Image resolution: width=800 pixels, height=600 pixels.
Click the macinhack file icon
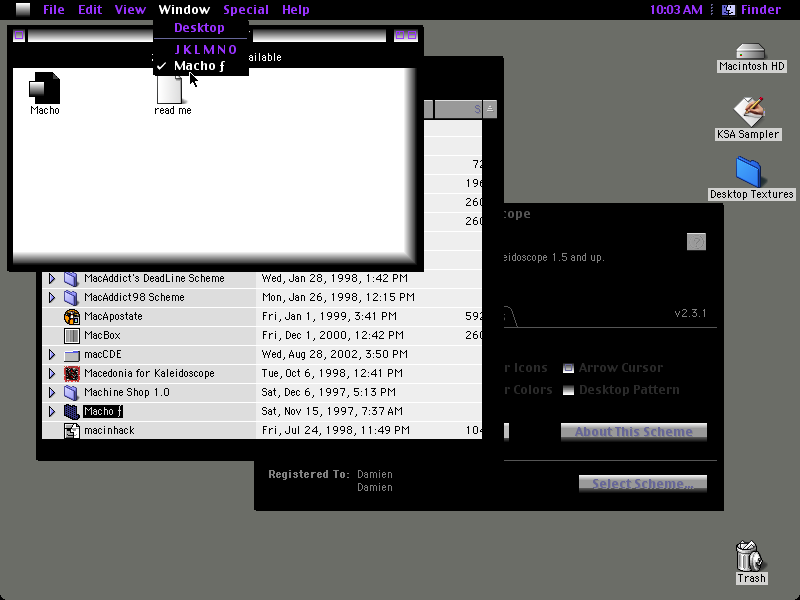coord(71,431)
